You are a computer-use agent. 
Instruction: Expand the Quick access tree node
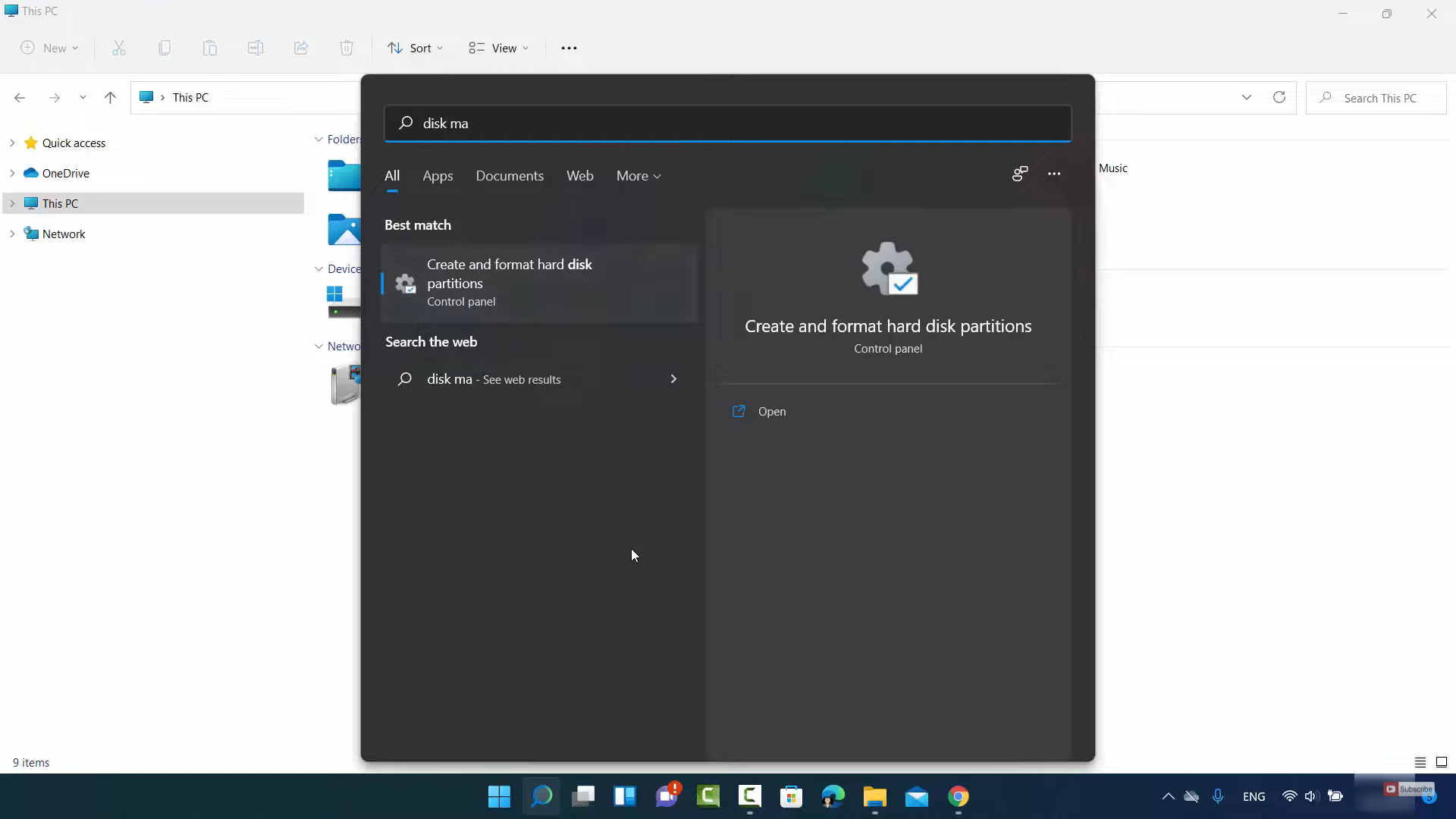12,143
